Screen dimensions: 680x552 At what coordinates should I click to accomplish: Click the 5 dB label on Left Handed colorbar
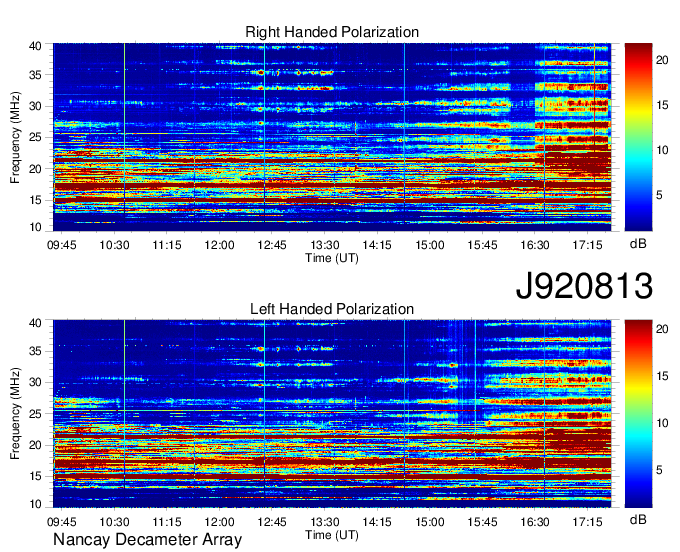659,470
